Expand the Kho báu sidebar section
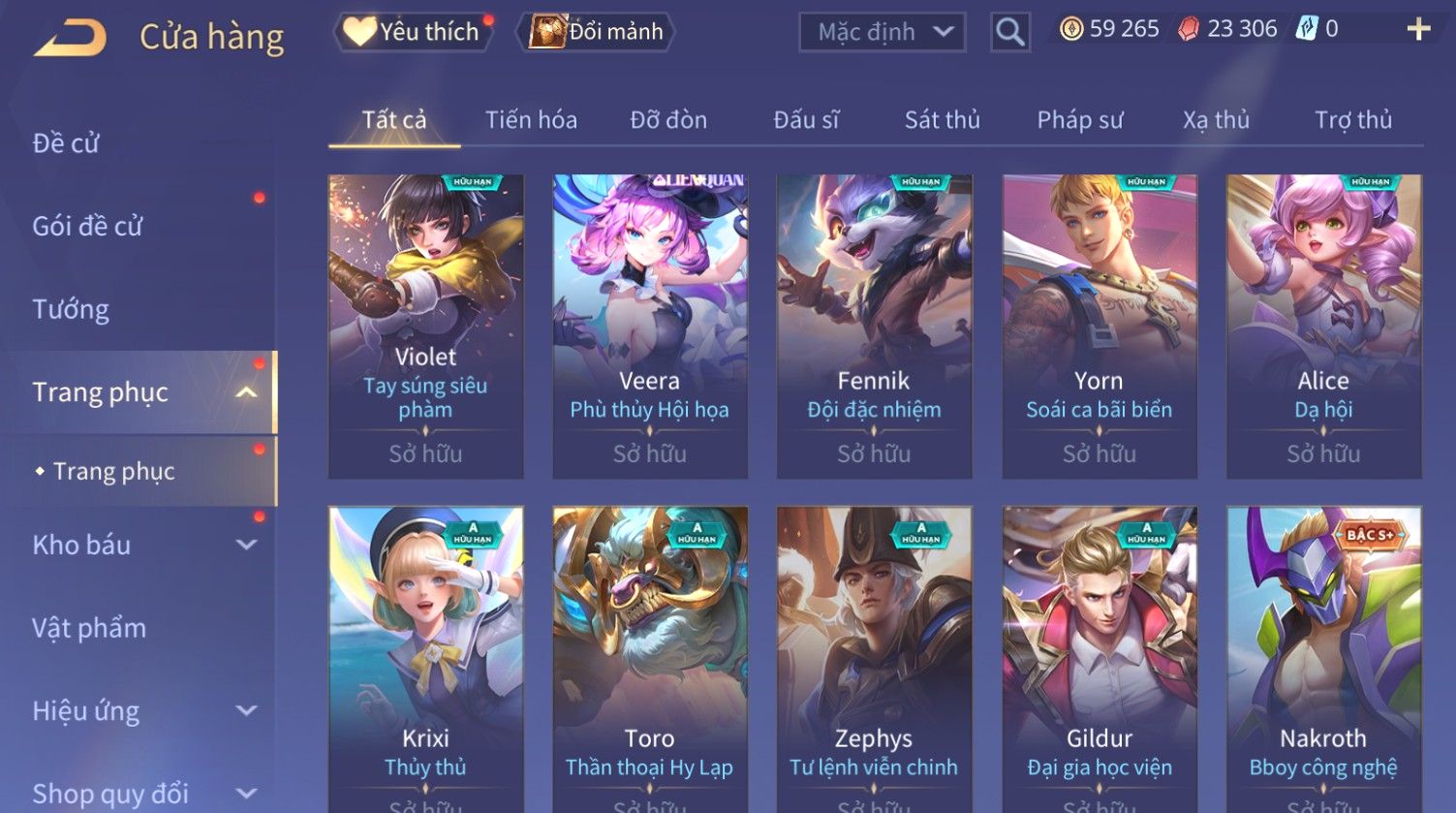Image resolution: width=1456 pixels, height=813 pixels. click(246, 545)
